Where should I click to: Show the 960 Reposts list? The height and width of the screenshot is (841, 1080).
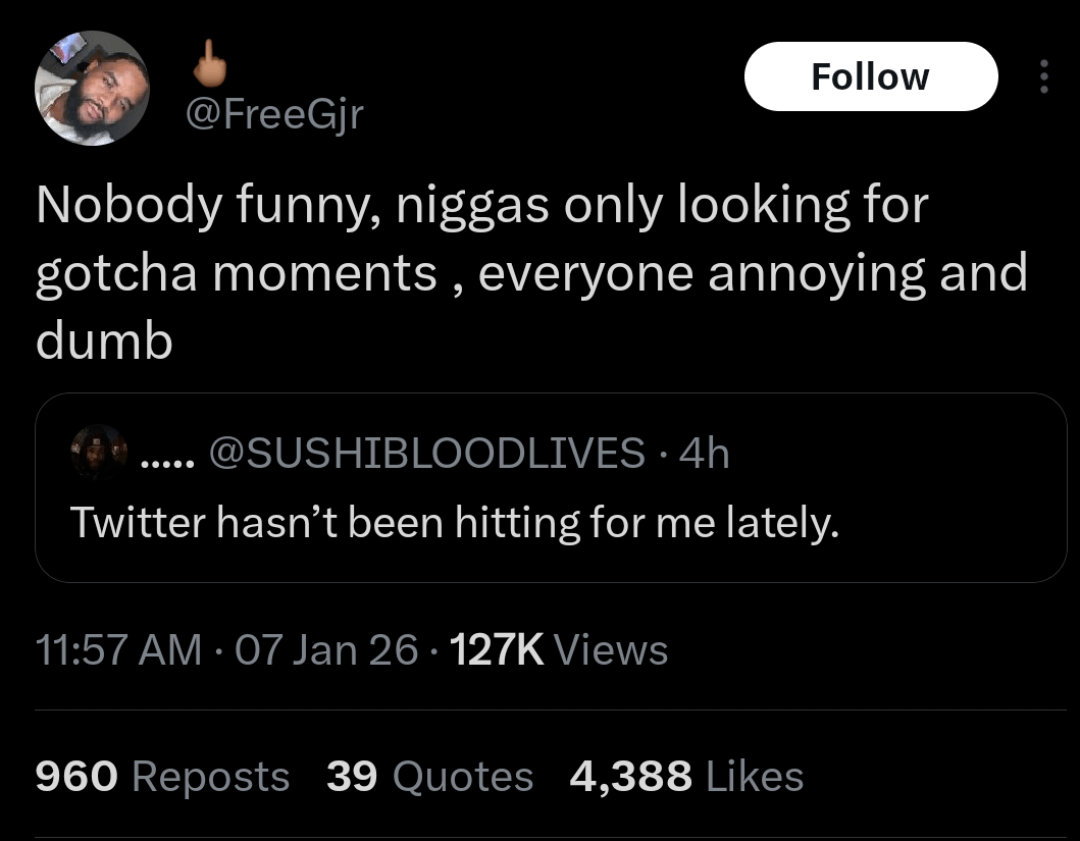[x=162, y=777]
